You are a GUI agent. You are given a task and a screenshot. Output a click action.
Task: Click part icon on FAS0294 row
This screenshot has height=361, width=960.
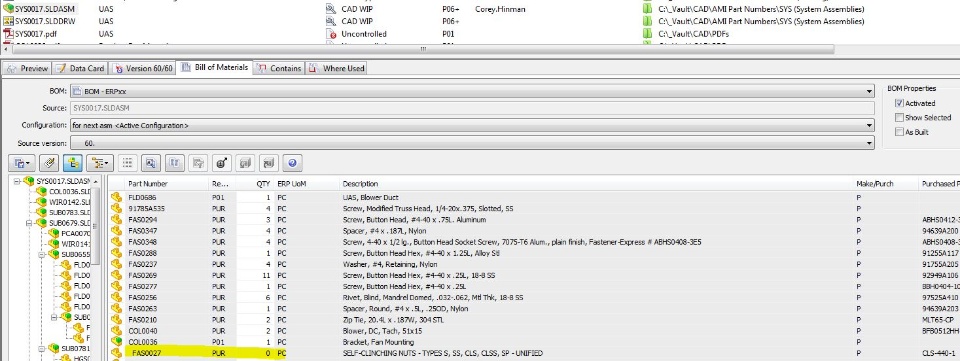click(x=116, y=220)
